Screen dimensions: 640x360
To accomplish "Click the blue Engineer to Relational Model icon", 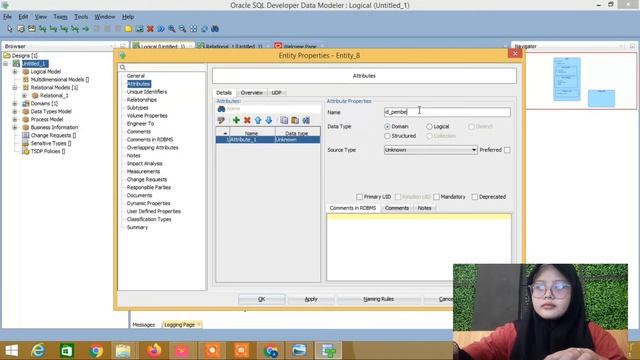I will tap(161, 29).
